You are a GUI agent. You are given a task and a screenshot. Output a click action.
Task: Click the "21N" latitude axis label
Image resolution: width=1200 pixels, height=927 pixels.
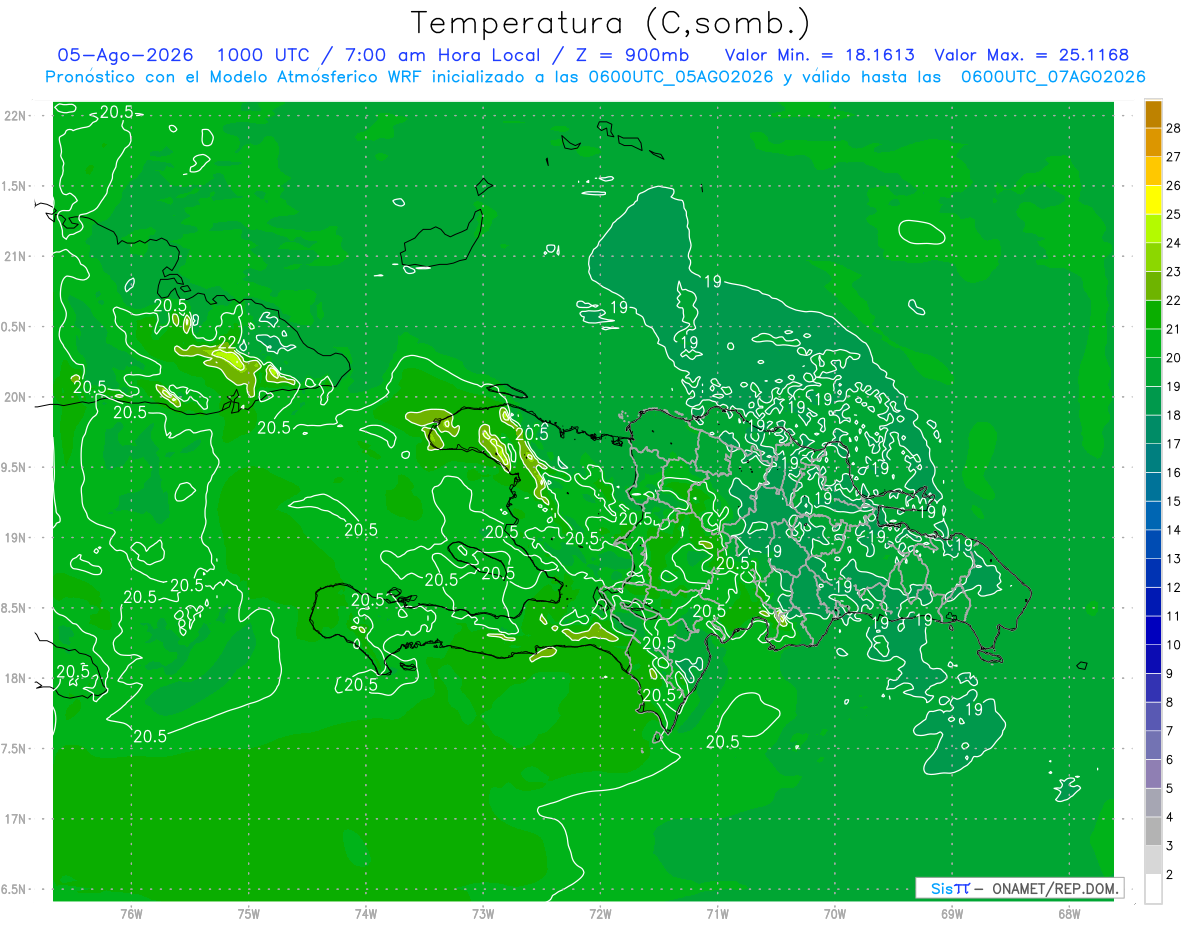coord(14,256)
